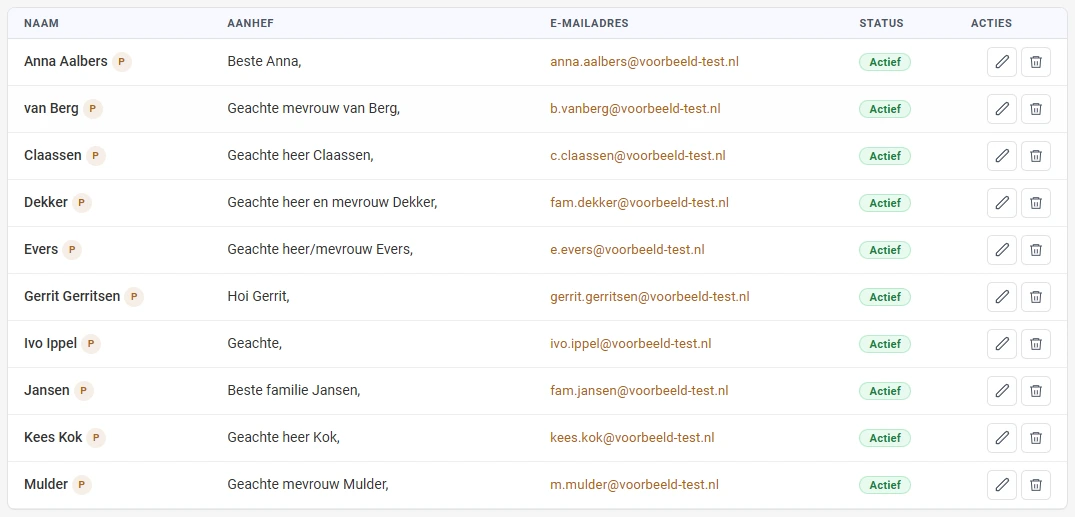Screen dimensions: 1075x517
Task: Click salutation 'Geachte heer Kok,'
Action: 284,437
